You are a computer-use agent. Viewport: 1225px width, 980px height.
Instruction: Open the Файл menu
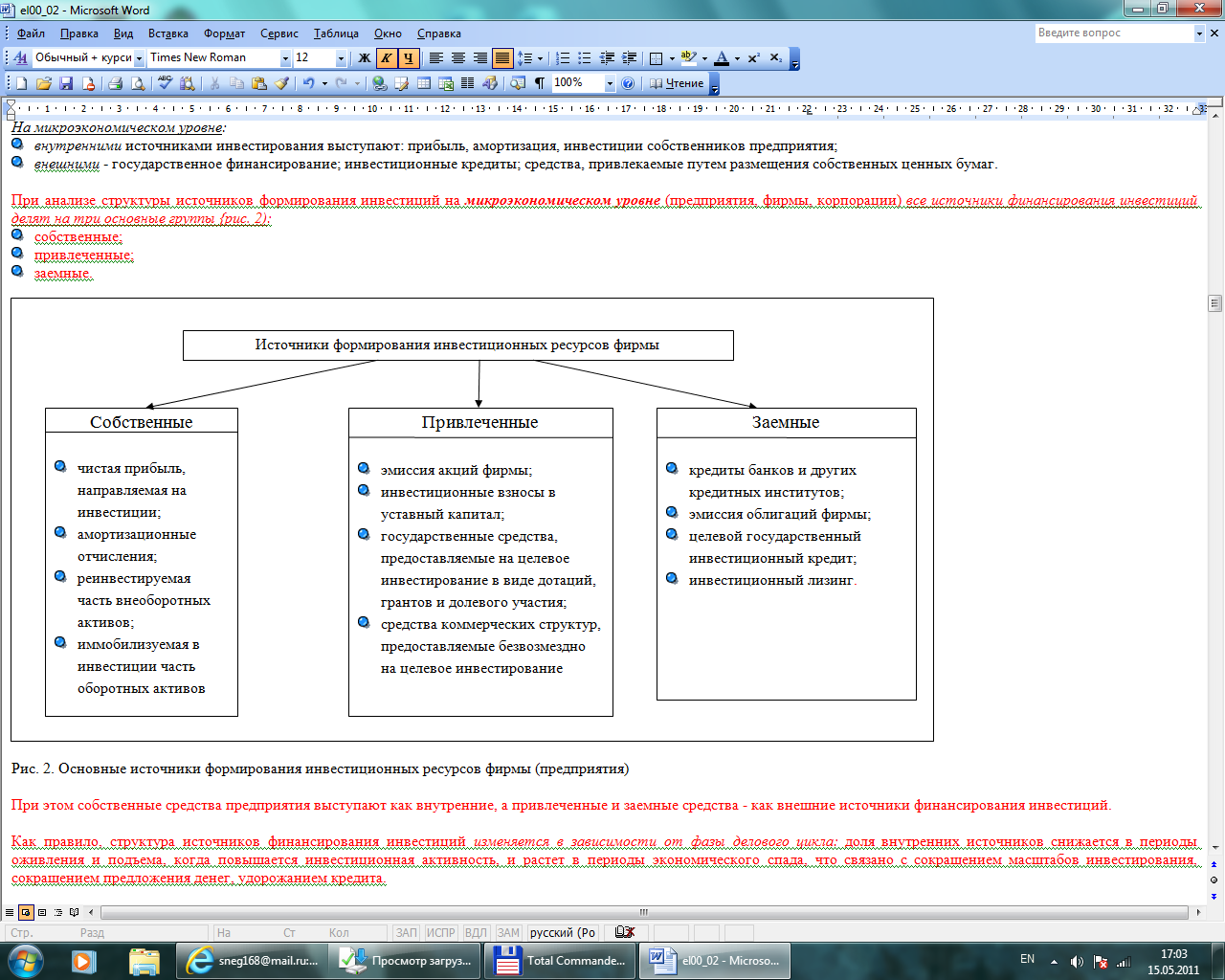pos(31,33)
